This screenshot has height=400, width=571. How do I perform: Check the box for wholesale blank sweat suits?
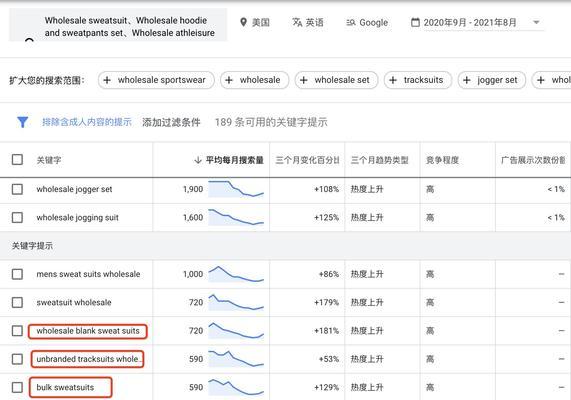[17, 331]
